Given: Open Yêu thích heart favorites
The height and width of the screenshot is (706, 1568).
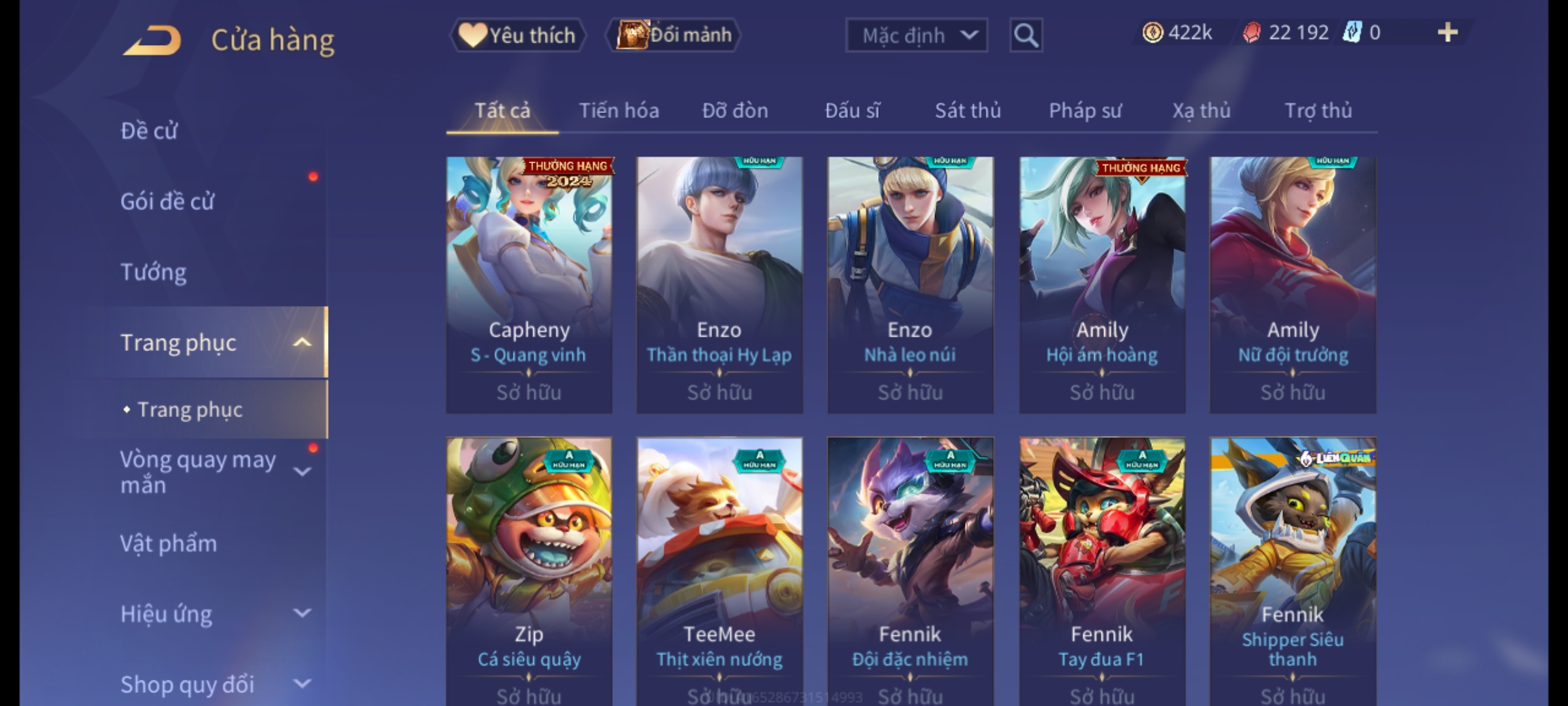Looking at the screenshot, I should pos(517,35).
